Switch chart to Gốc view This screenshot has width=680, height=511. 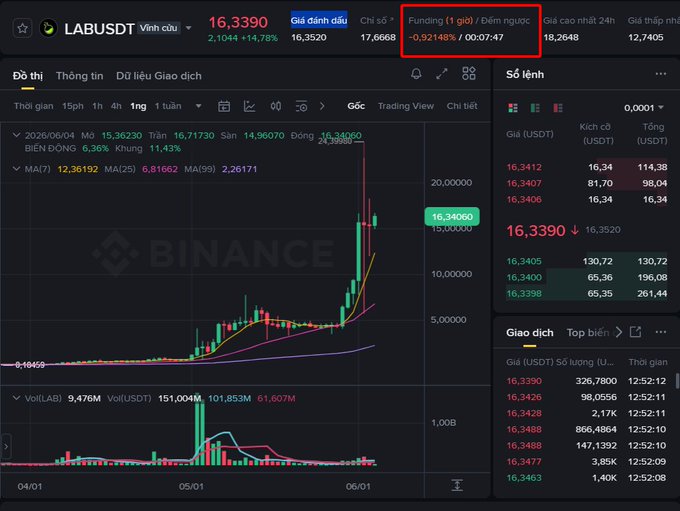(x=356, y=106)
